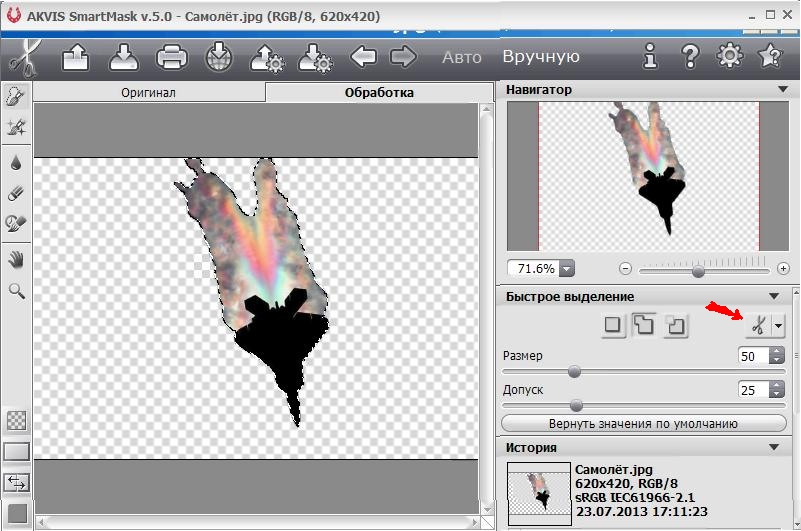
Task: Collapse the История panel
Action: tap(774, 447)
